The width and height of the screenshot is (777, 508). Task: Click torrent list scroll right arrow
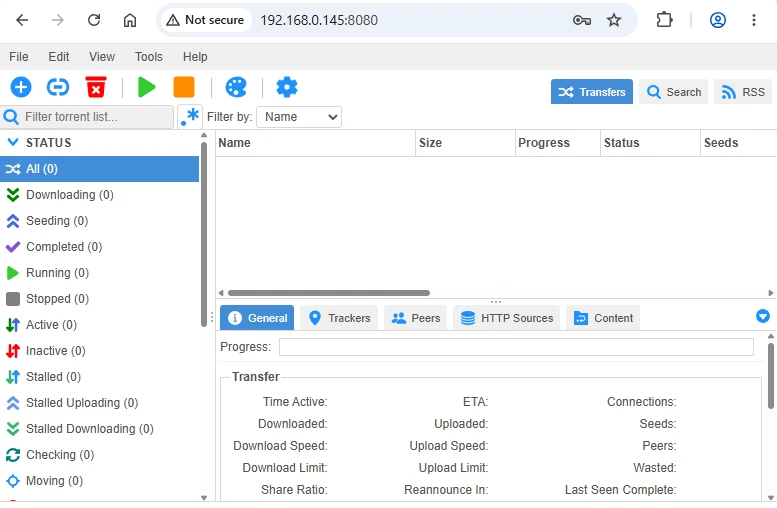pyautogui.click(x=771, y=293)
